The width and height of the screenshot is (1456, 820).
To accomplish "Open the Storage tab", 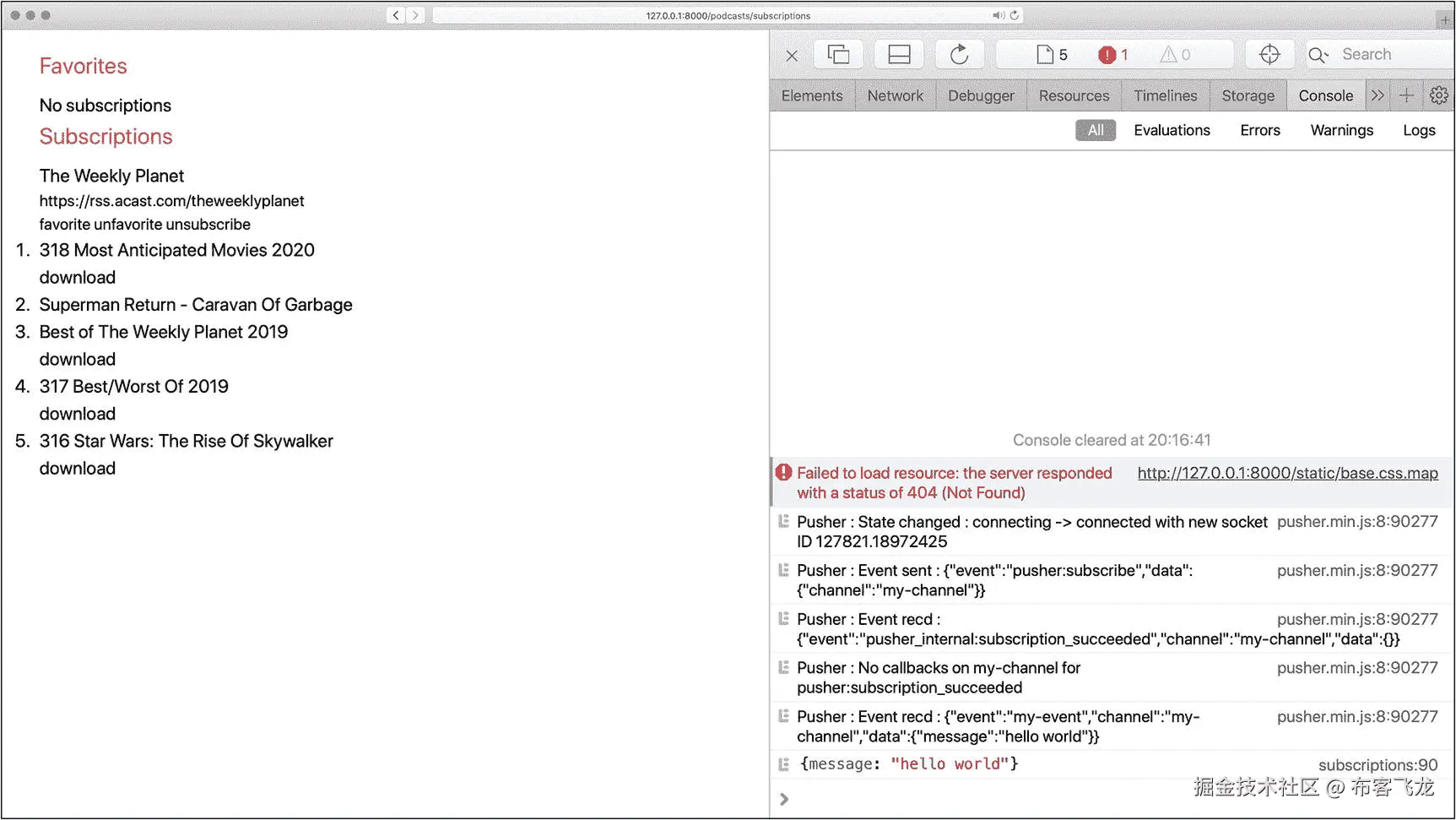I will click(1248, 95).
